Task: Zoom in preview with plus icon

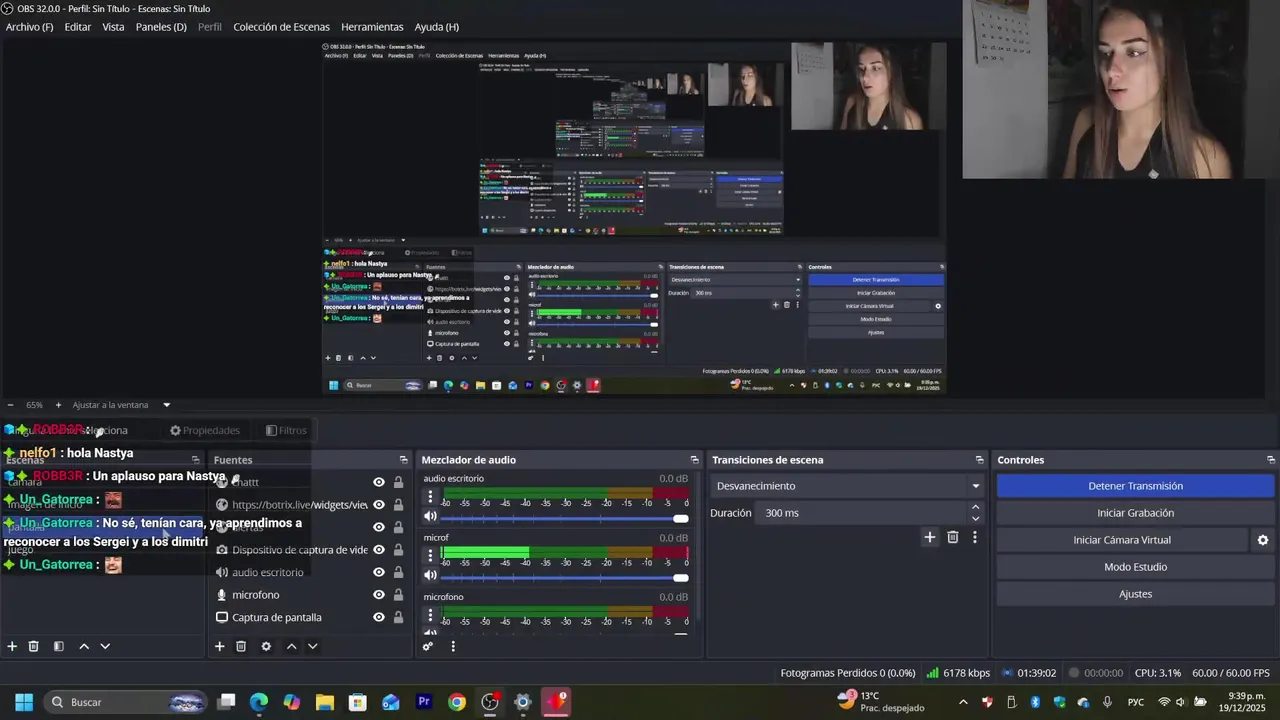Action: coord(58,405)
